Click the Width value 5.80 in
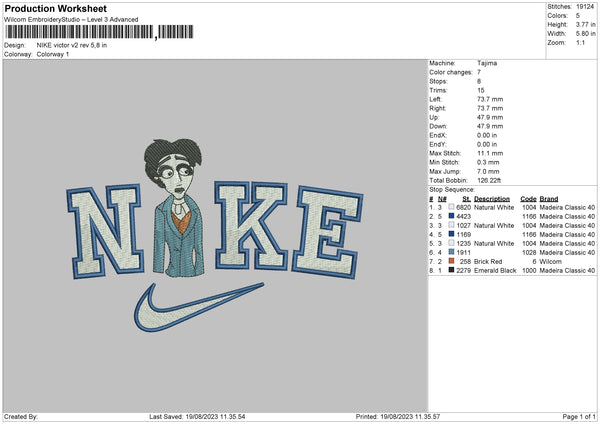Image resolution: width=600 pixels, height=424 pixels. pyautogui.click(x=585, y=34)
